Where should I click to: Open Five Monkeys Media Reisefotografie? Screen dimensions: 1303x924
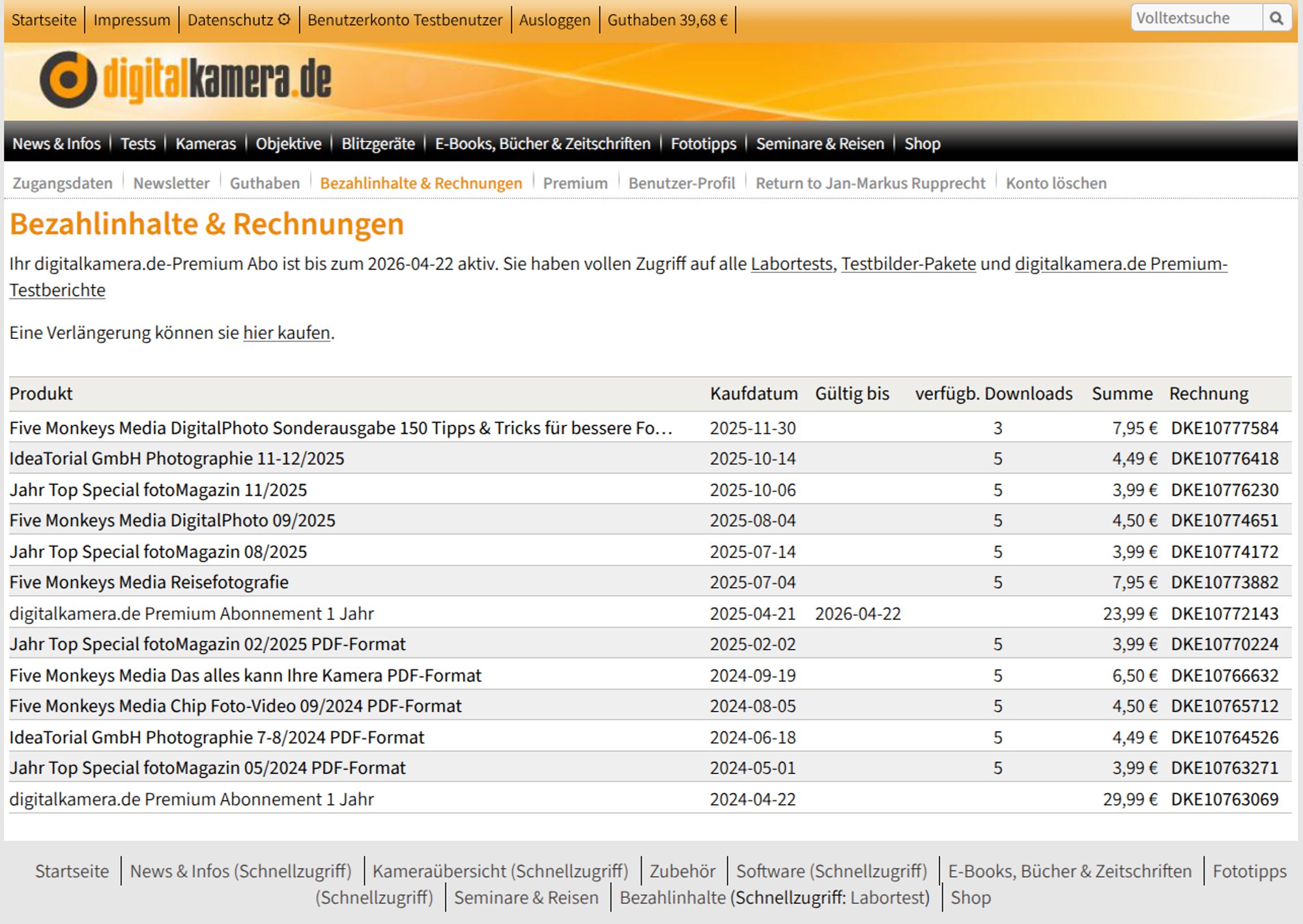pos(149,583)
